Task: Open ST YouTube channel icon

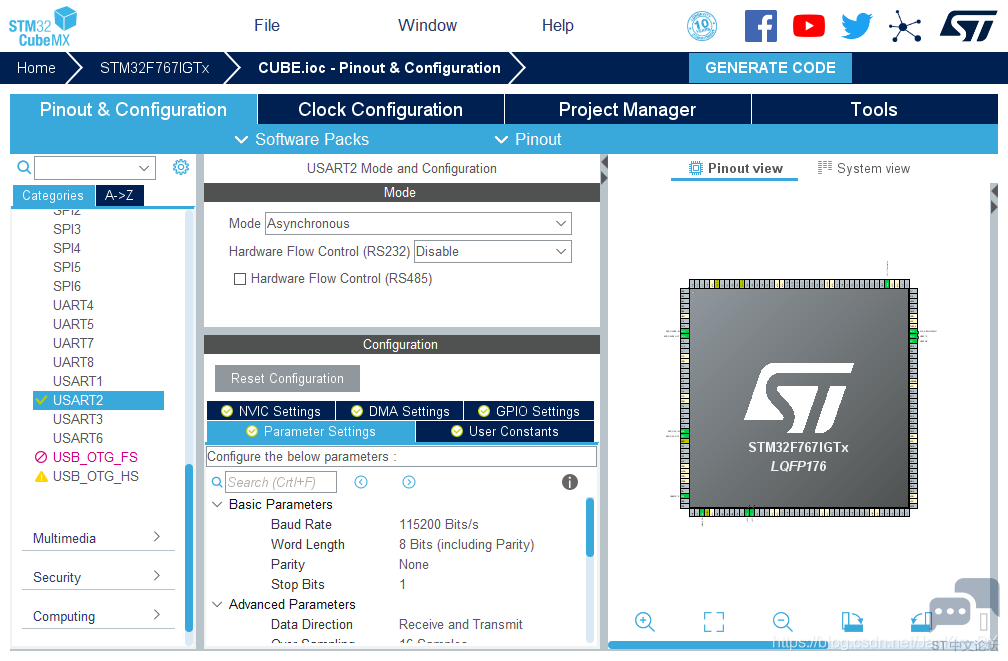Action: (809, 26)
